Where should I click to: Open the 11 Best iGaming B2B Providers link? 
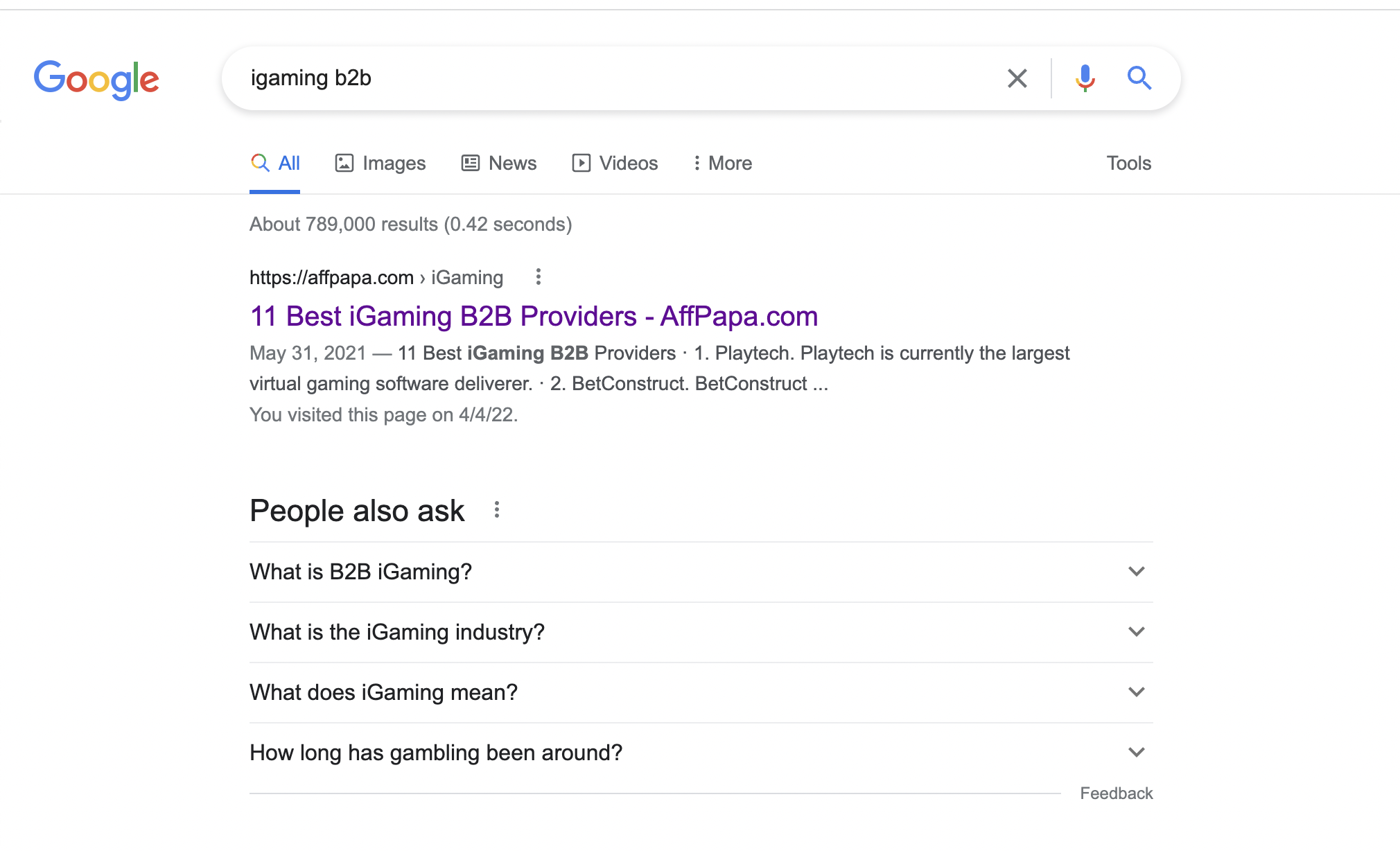click(x=534, y=316)
